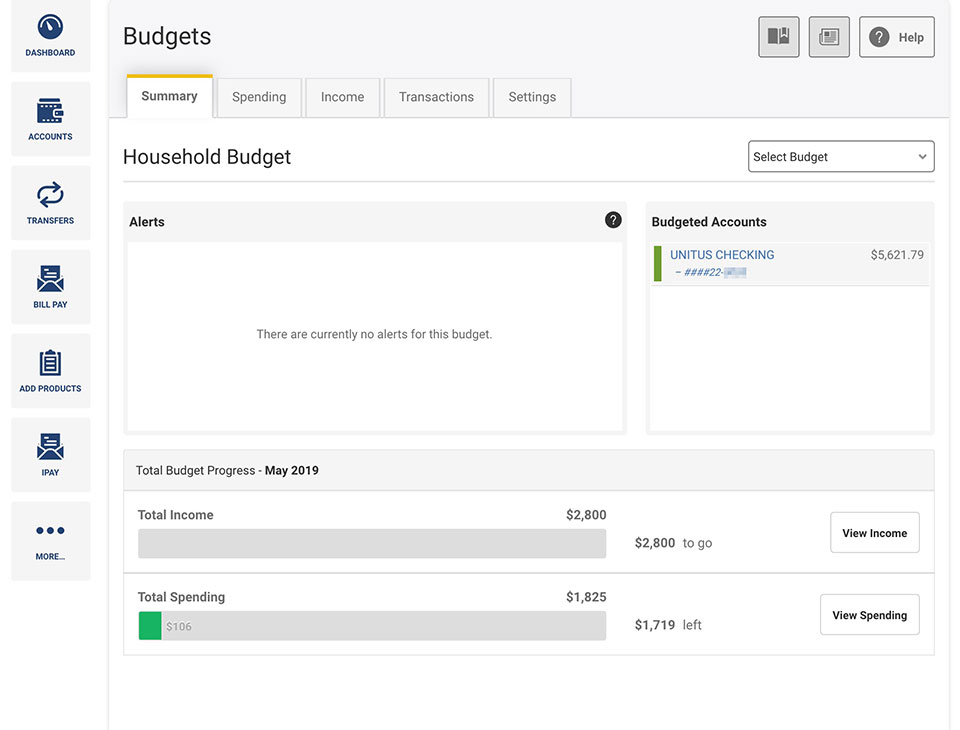The image size is (960, 730).
Task: Click the 'no alerts for this budget' message
Action: click(x=374, y=334)
